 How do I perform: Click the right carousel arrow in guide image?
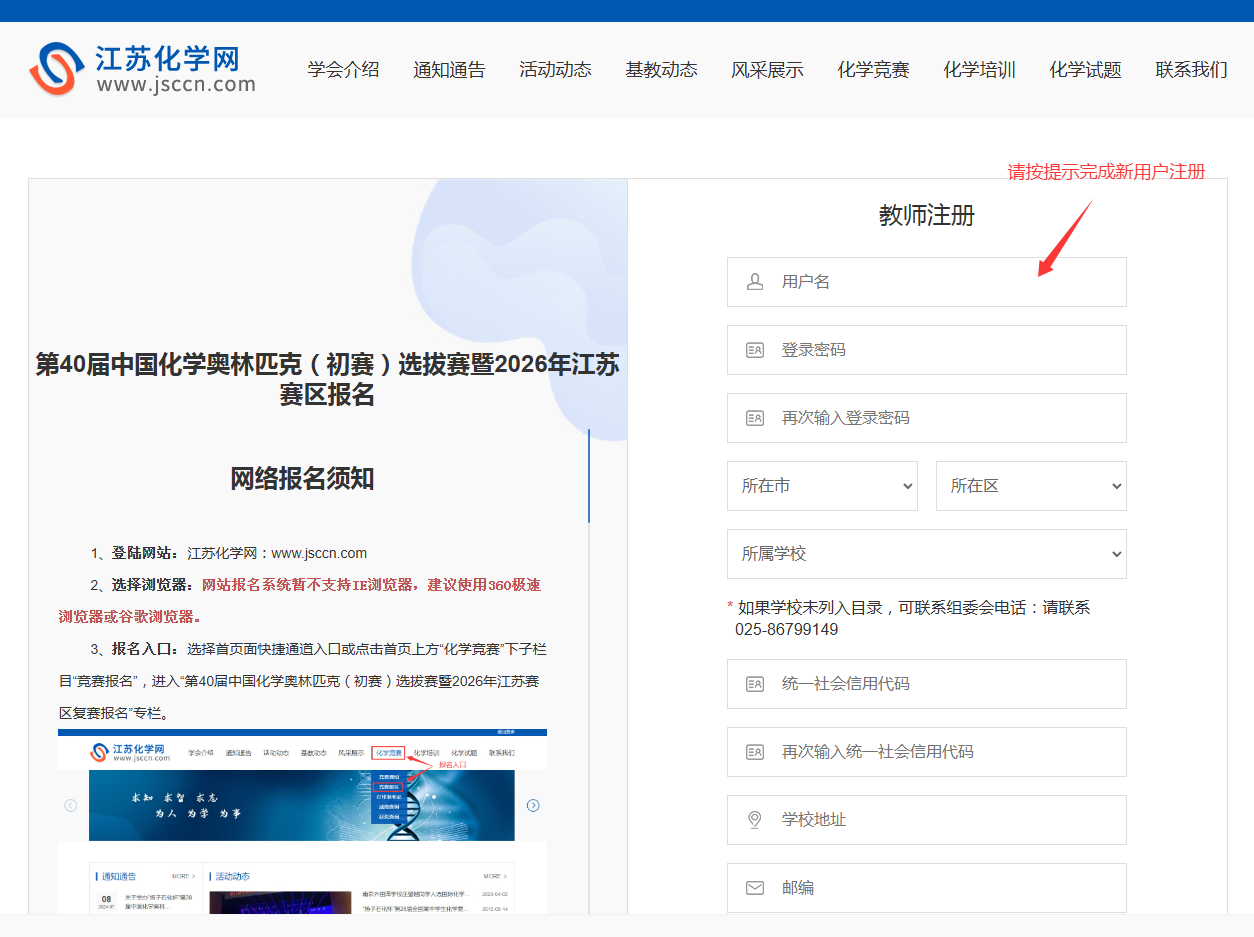pos(533,805)
